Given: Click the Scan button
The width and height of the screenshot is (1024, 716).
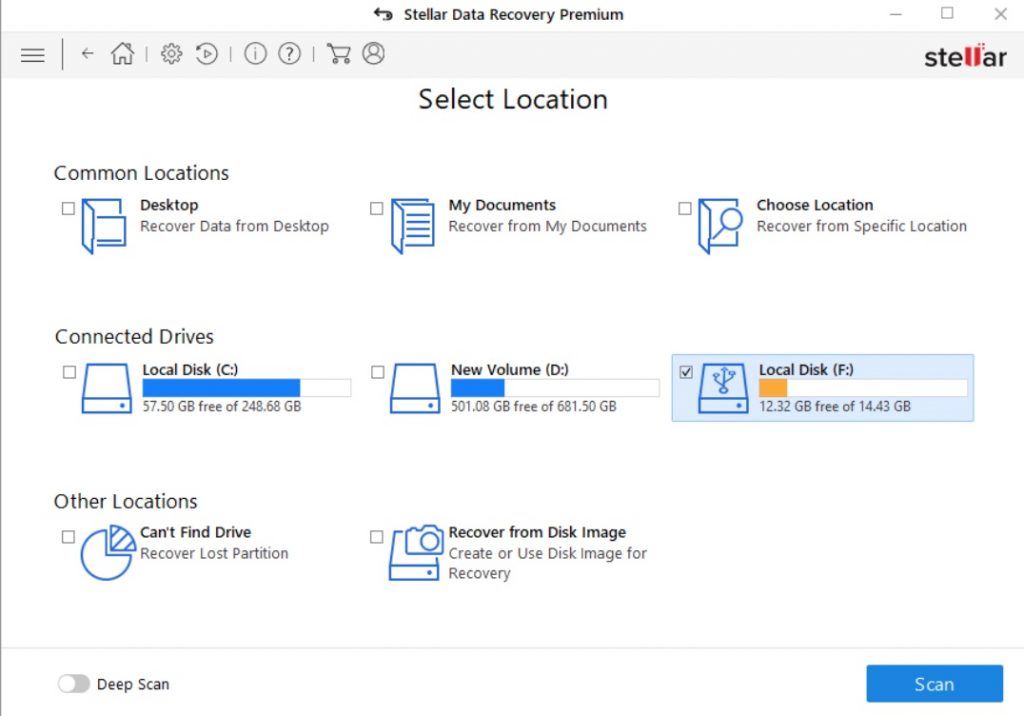Looking at the screenshot, I should (x=934, y=684).
